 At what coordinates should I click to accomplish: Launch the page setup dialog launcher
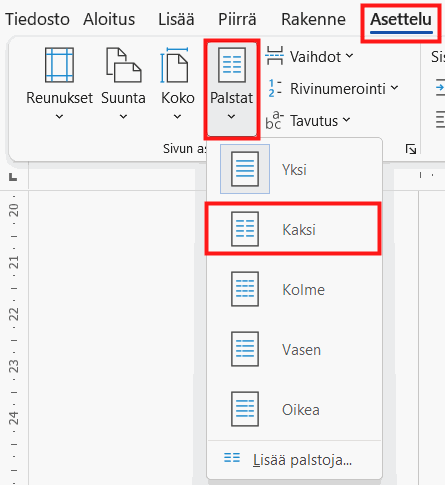tap(411, 149)
